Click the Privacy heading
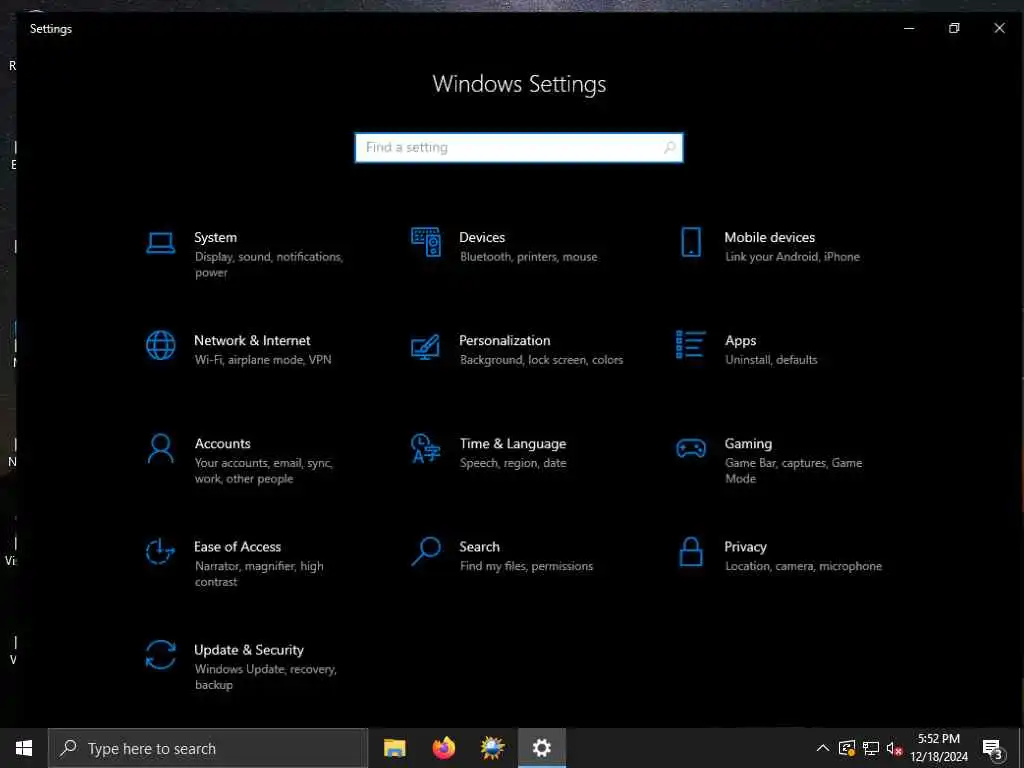 (745, 547)
